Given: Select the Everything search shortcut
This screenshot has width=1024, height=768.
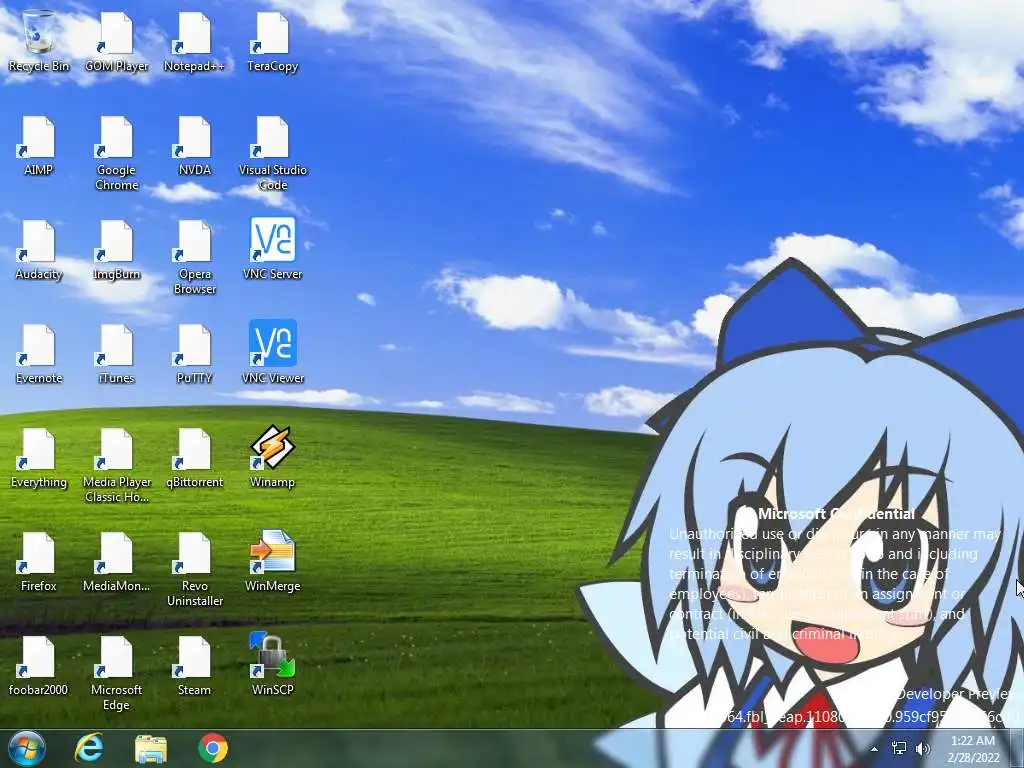Looking at the screenshot, I should 39,457.
